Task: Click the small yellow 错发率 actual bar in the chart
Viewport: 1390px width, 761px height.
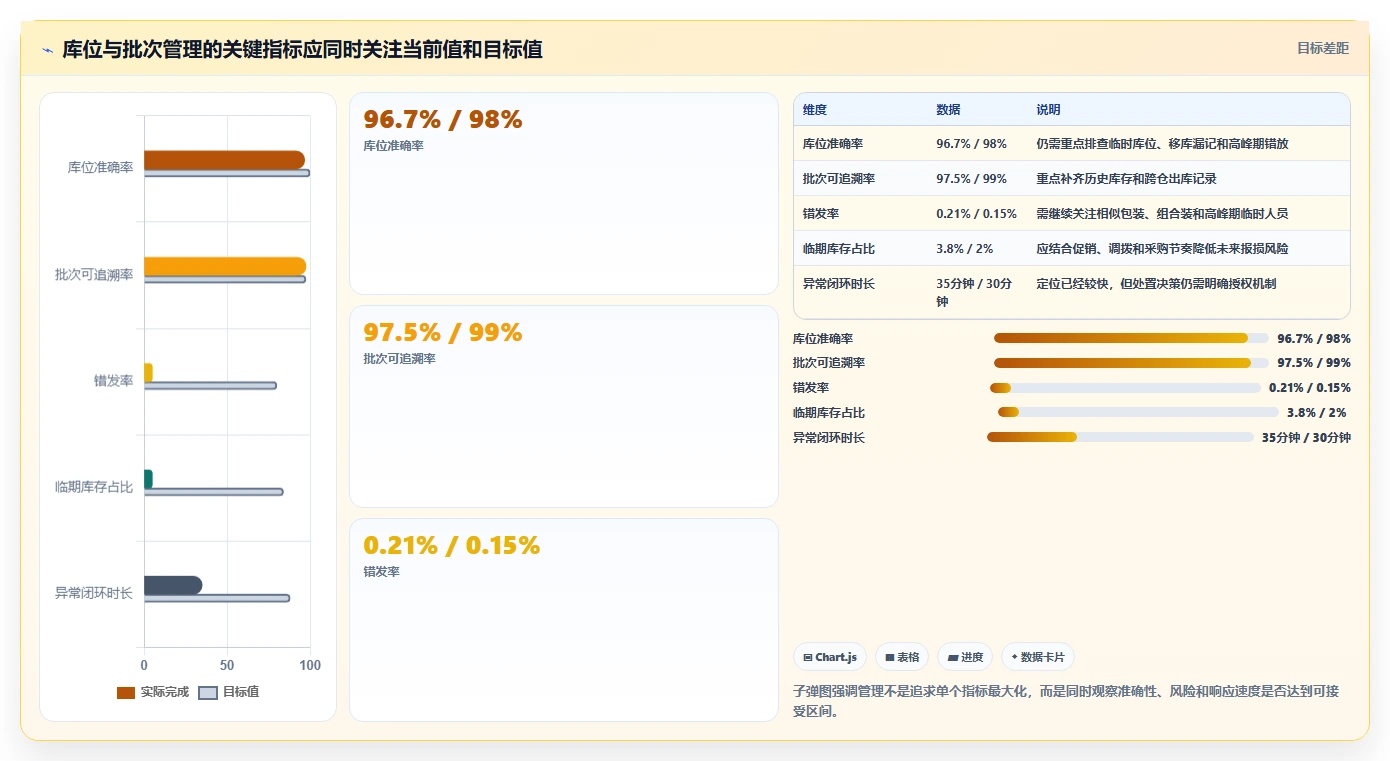Action: tap(148, 373)
